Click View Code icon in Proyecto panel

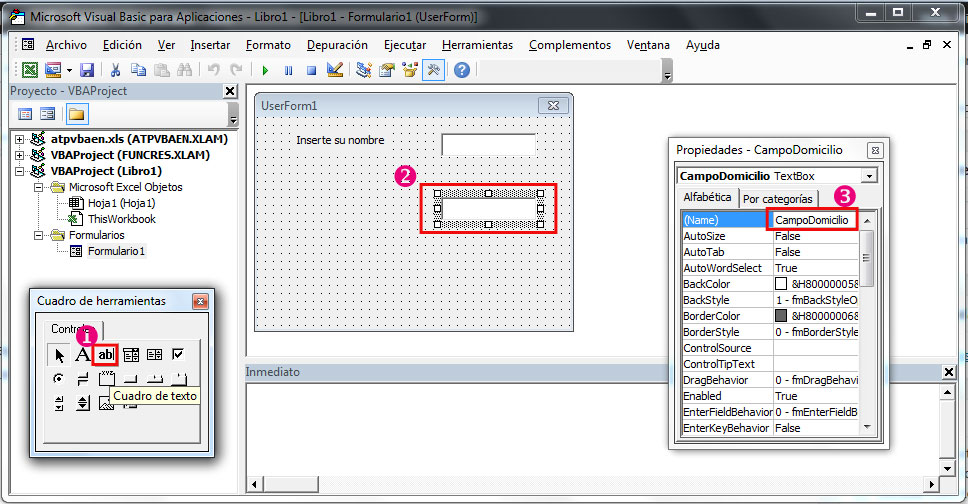pos(25,114)
